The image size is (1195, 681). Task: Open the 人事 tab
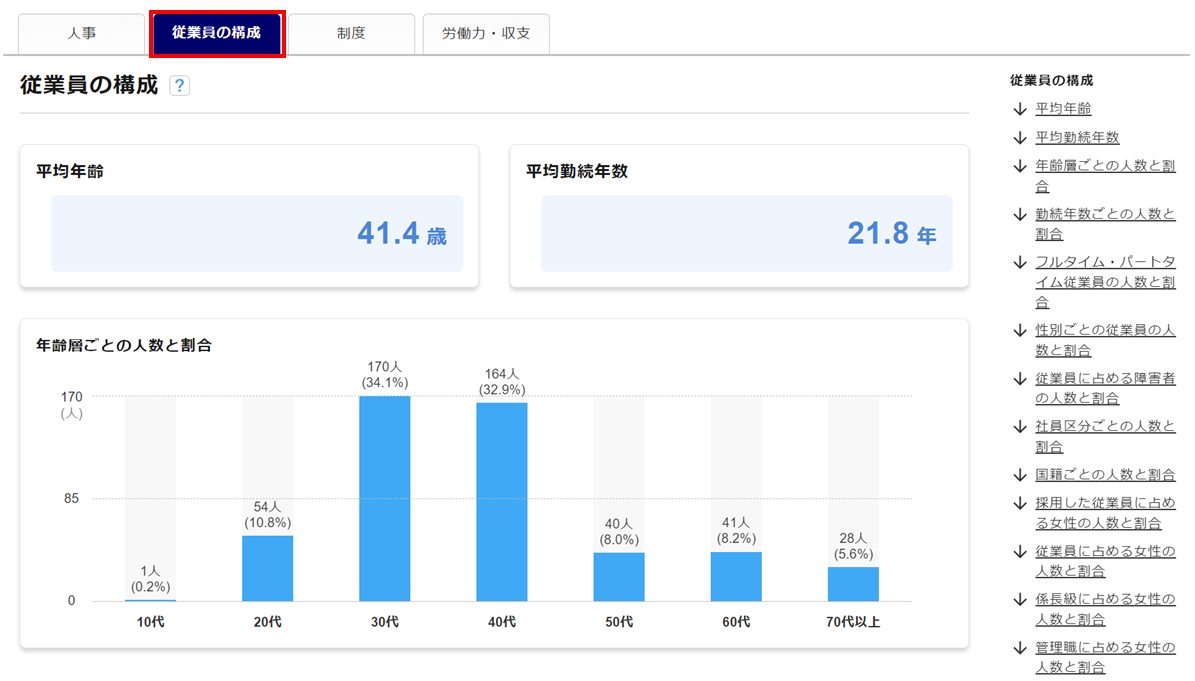coord(82,34)
